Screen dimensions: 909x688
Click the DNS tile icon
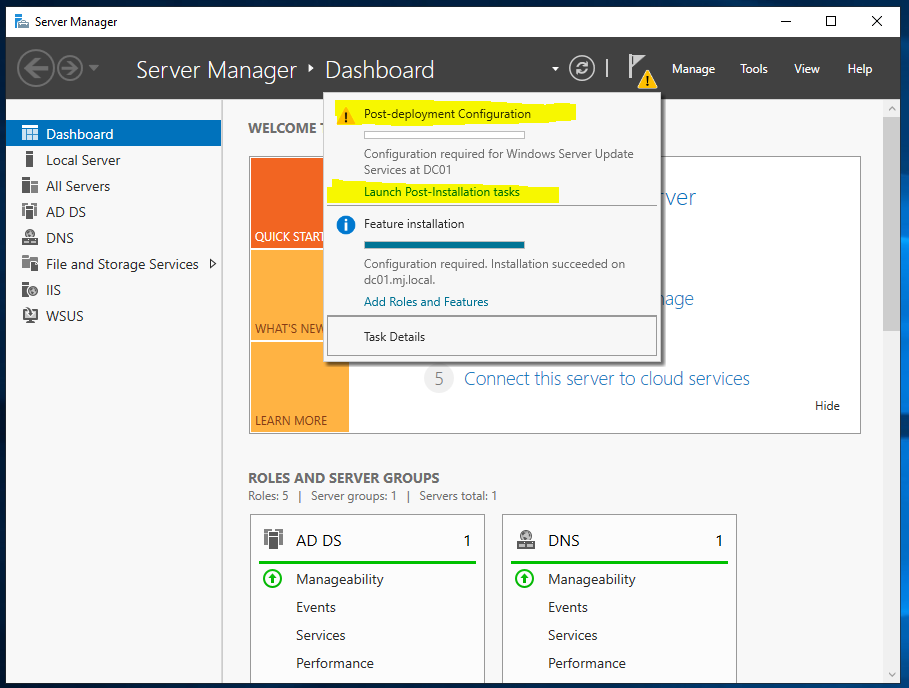coord(526,539)
